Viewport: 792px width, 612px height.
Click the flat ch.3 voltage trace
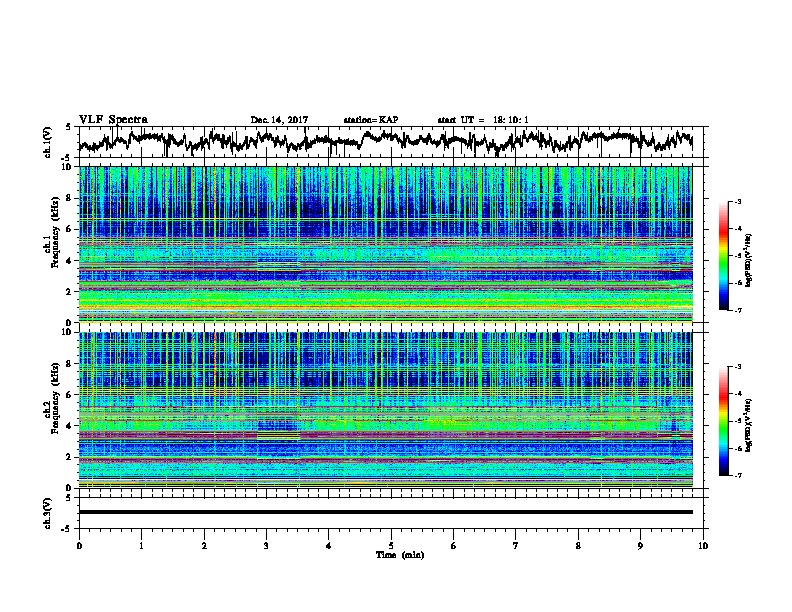point(385,512)
